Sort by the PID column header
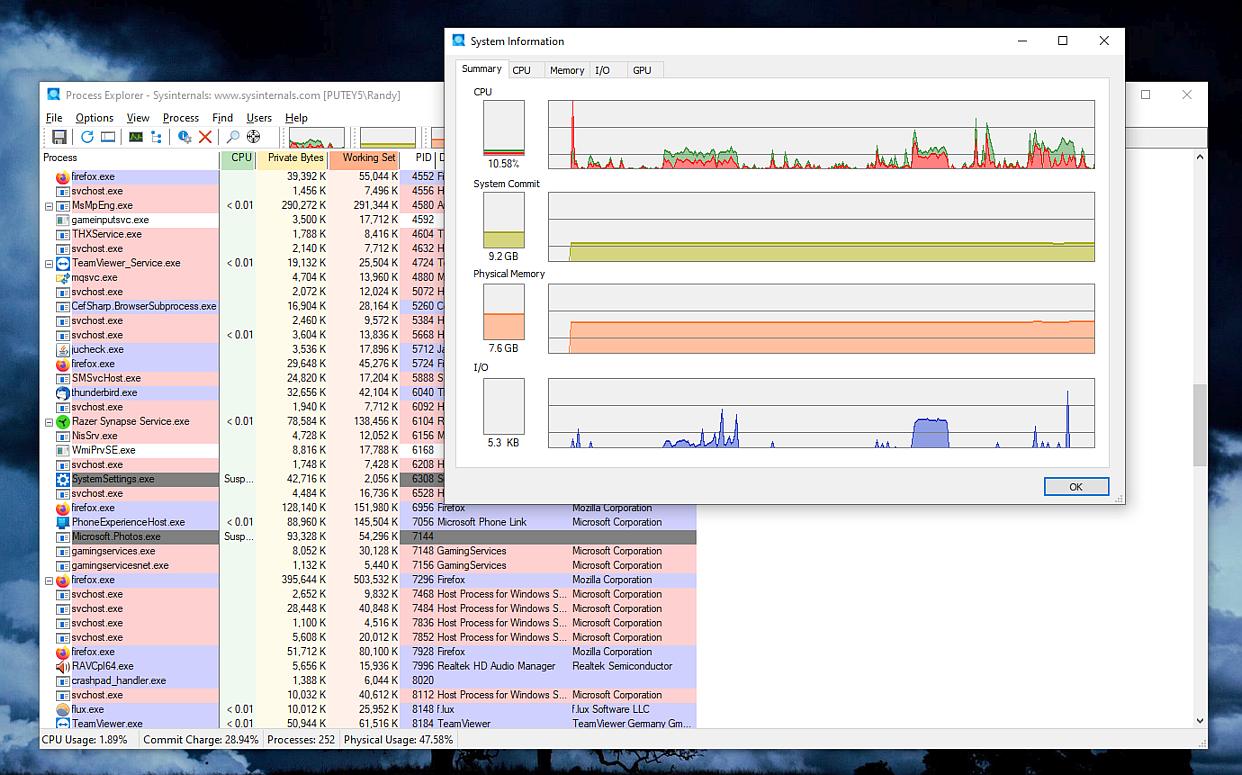Image resolution: width=1242 pixels, height=775 pixels. (418, 158)
